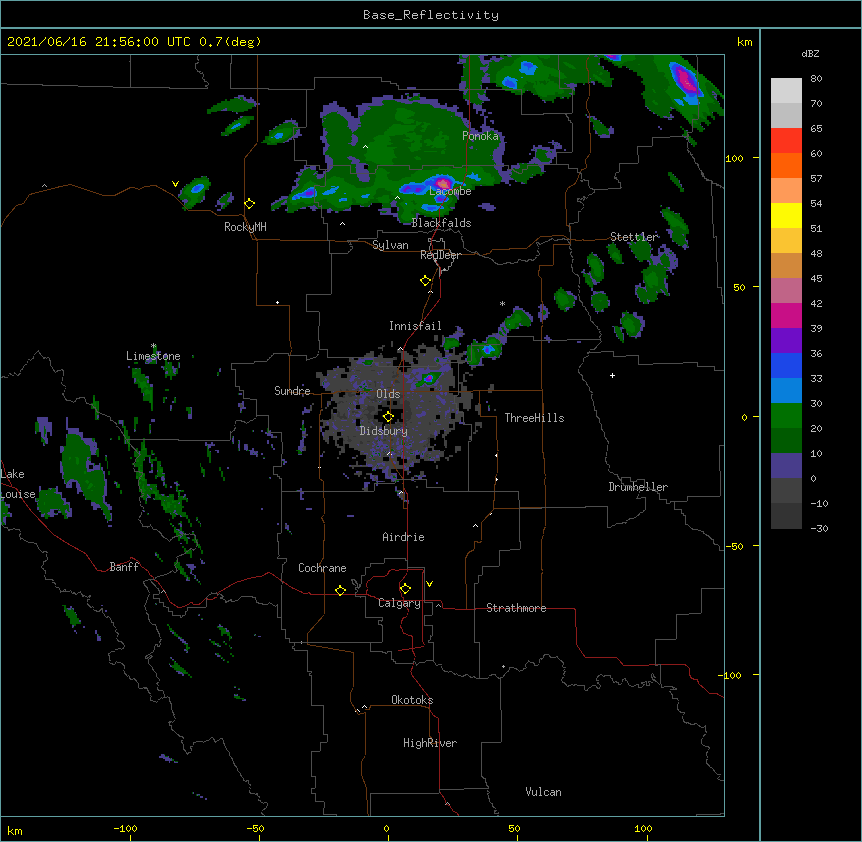Select the Olds label
The width and height of the screenshot is (862, 842).
388,394
